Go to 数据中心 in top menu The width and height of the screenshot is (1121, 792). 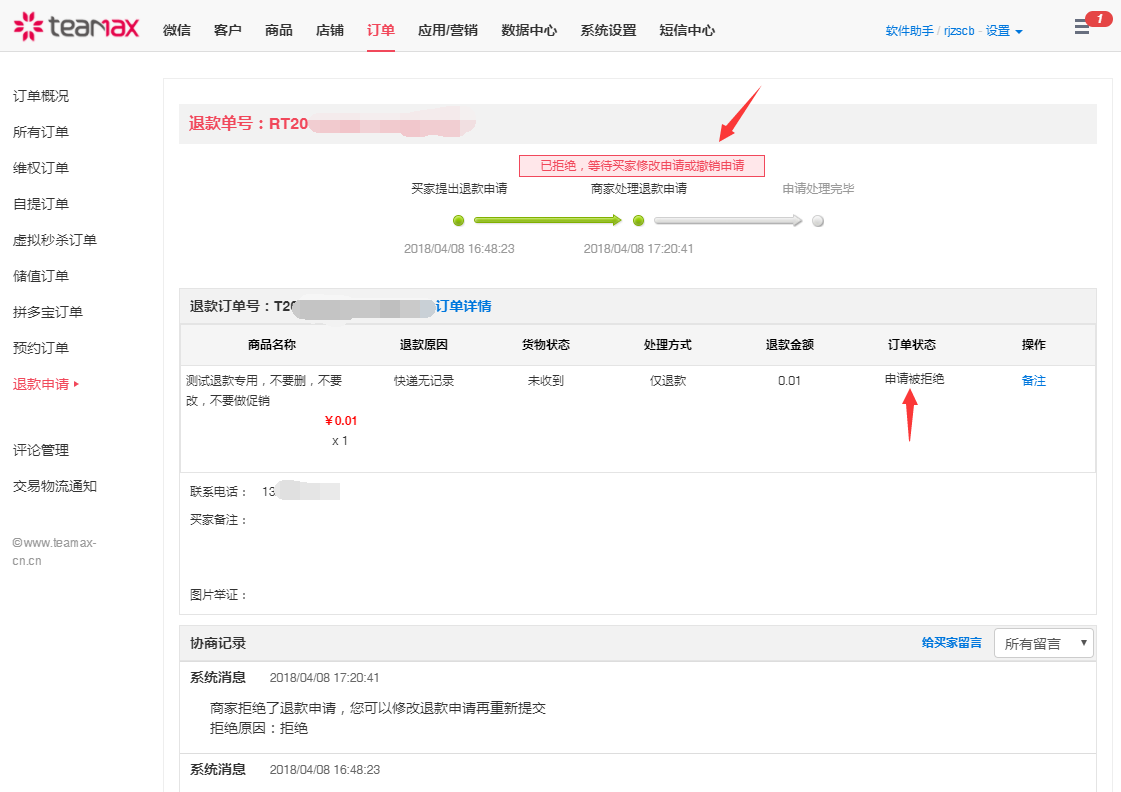(529, 30)
